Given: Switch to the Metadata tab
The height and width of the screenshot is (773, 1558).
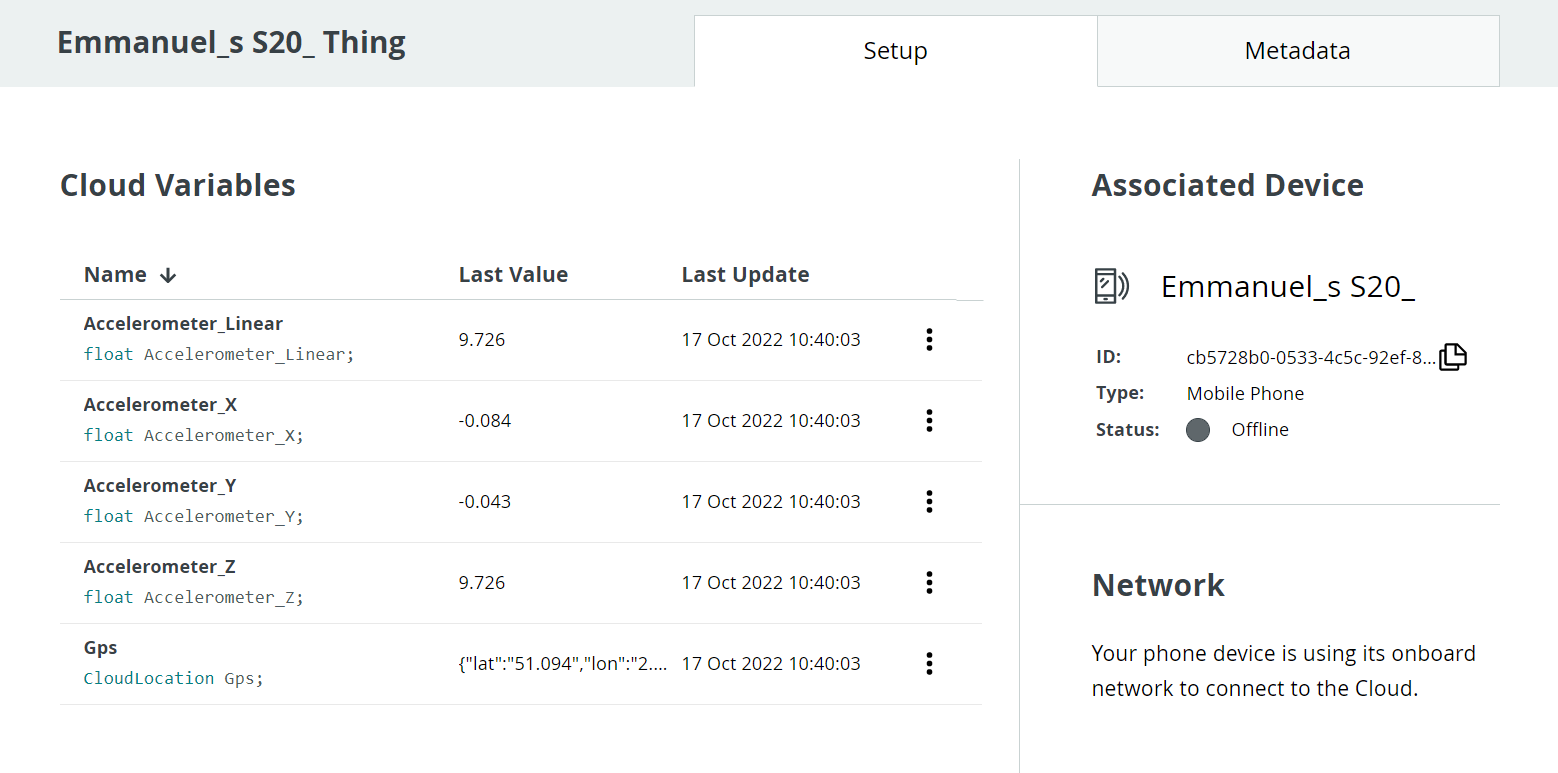Looking at the screenshot, I should pos(1297,51).
